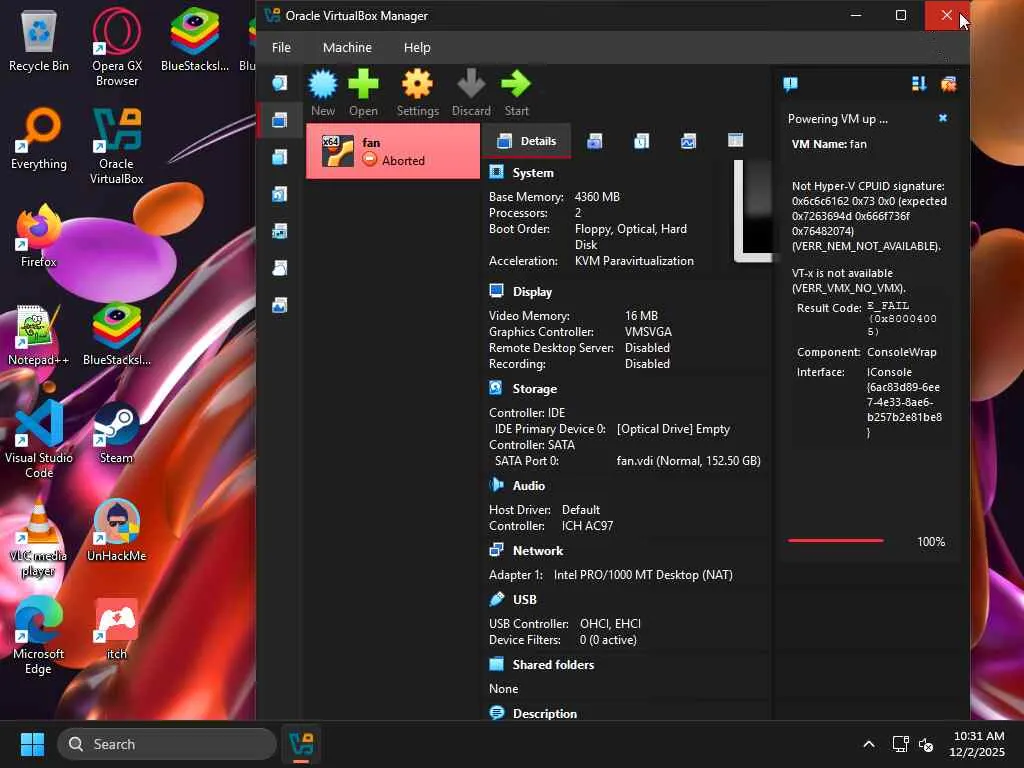The height and width of the screenshot is (768, 1024).
Task: Open the Home tool in left sidebar
Action: (x=280, y=83)
